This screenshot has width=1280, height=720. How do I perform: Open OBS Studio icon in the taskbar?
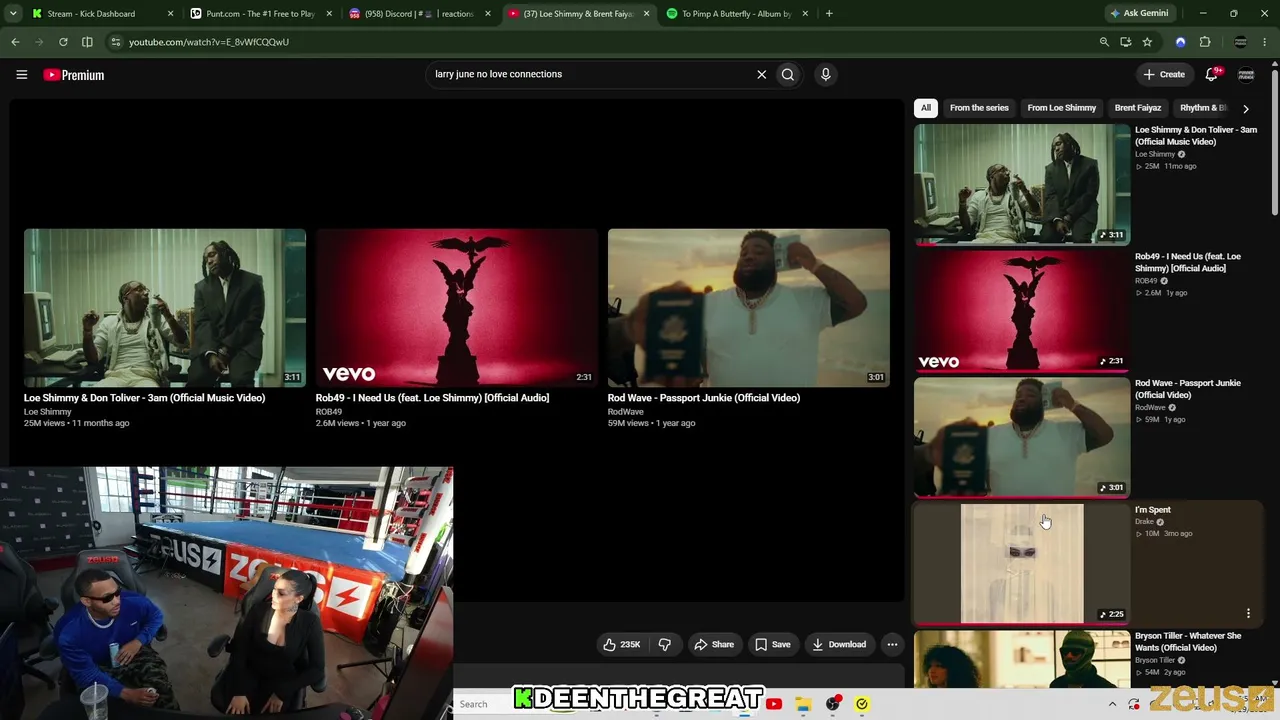[832, 704]
